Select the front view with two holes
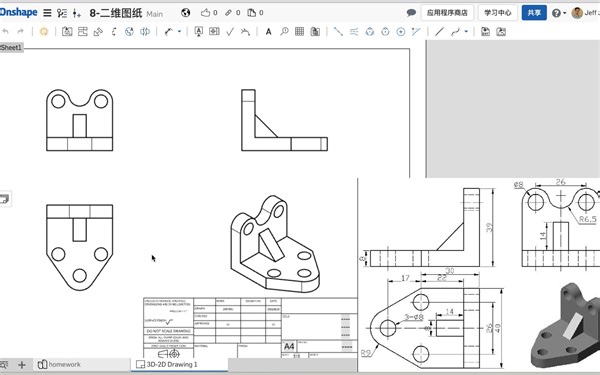Viewport: 600px width, 375px height. point(80,120)
